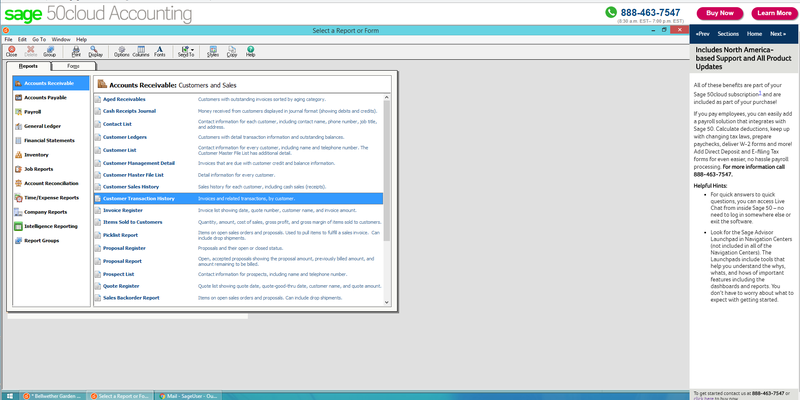Open the Window menu

pyautogui.click(x=61, y=39)
